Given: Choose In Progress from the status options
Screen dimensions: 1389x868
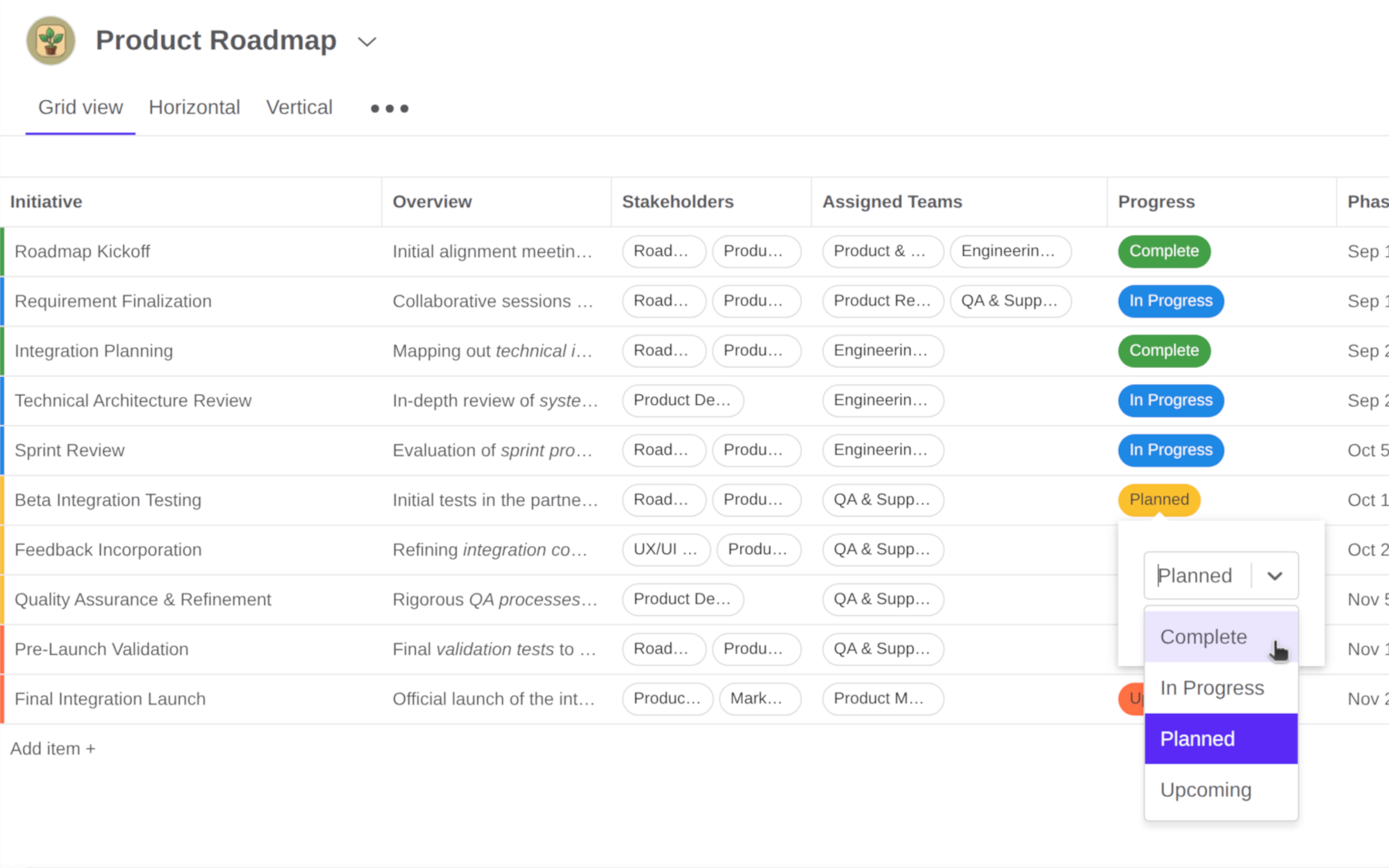Looking at the screenshot, I should (x=1212, y=687).
